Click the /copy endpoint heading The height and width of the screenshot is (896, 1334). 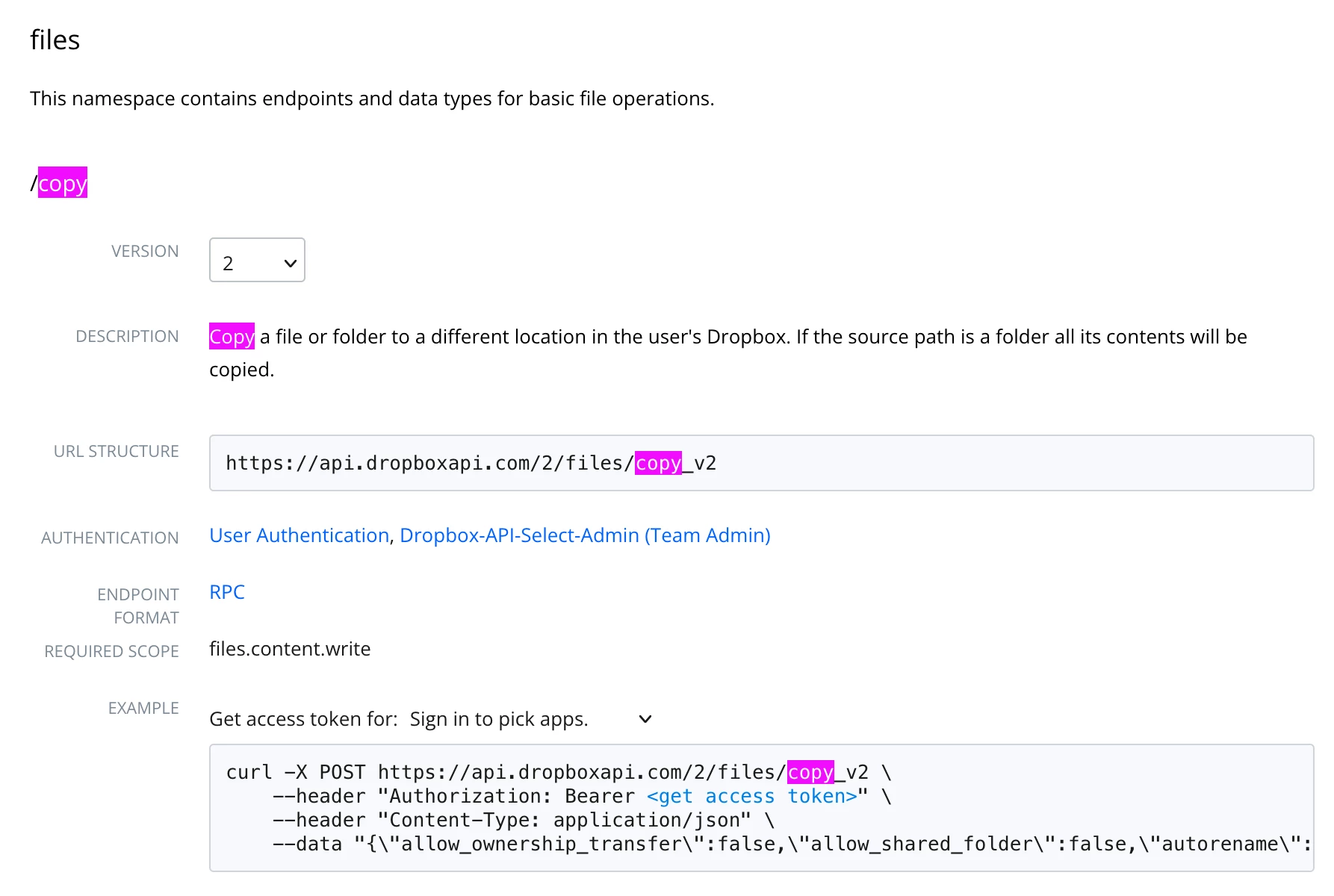click(x=59, y=183)
